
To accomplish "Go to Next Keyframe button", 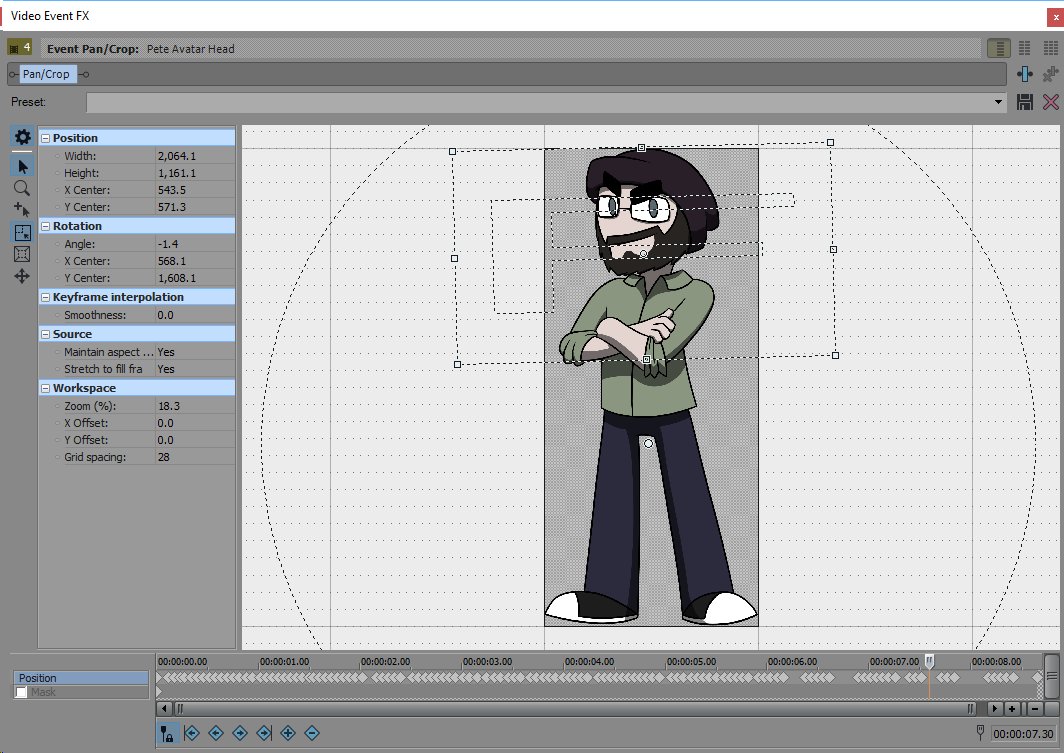I will point(240,733).
